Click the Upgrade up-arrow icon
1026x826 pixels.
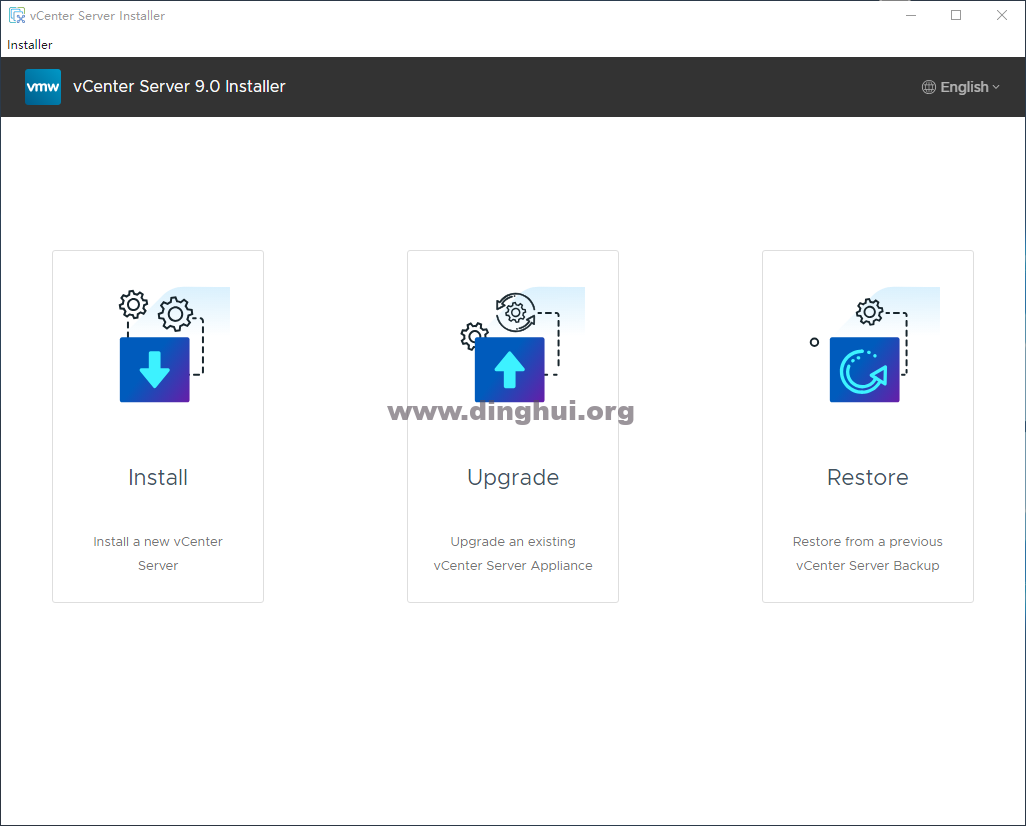point(509,369)
